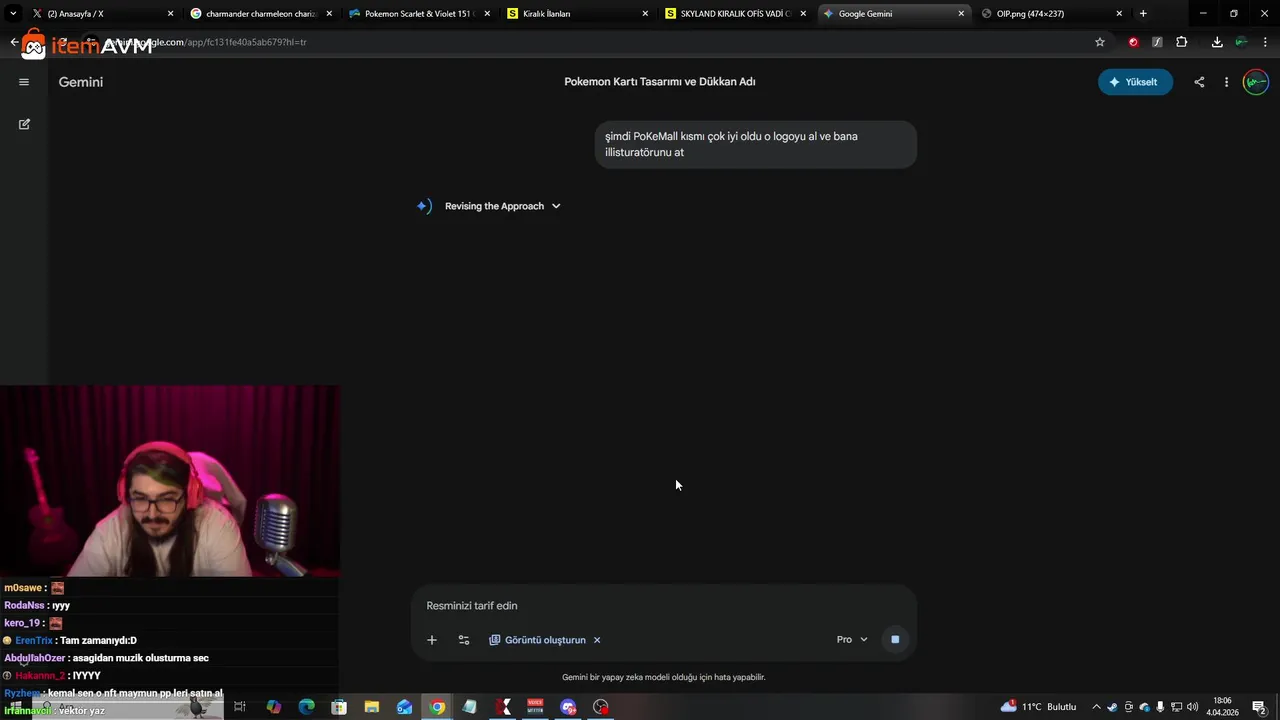Image resolution: width=1280 pixels, height=720 pixels.
Task: Open the Mail app from the taskbar
Action: click(x=404, y=707)
